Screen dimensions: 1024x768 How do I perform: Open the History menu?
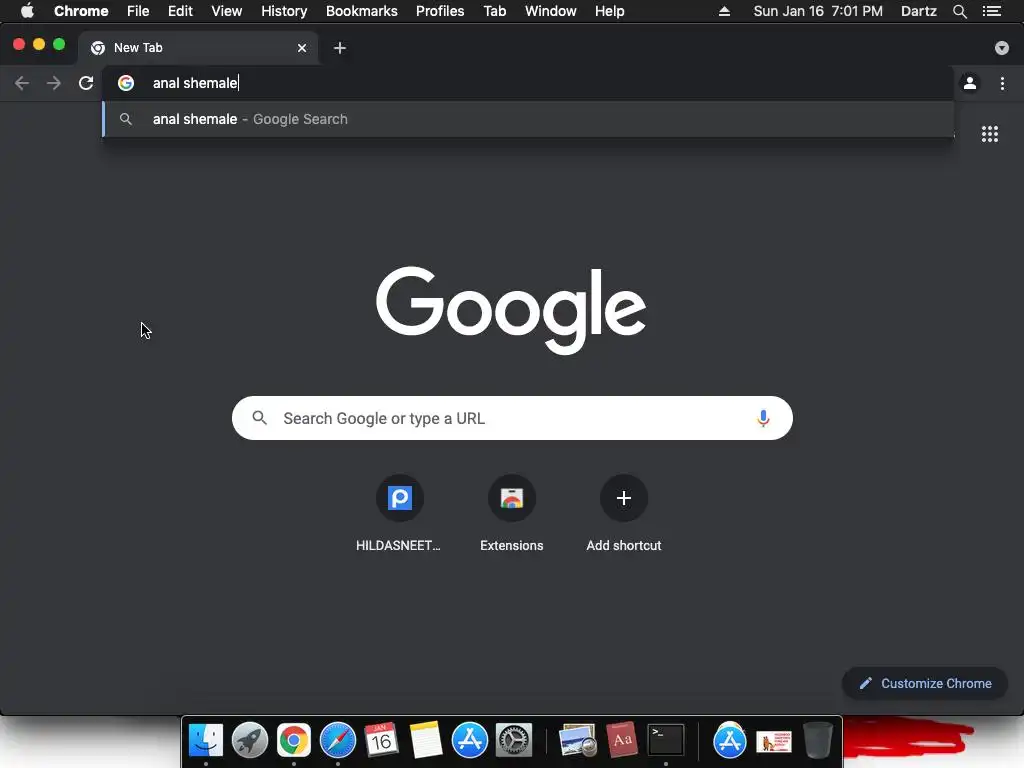click(284, 11)
